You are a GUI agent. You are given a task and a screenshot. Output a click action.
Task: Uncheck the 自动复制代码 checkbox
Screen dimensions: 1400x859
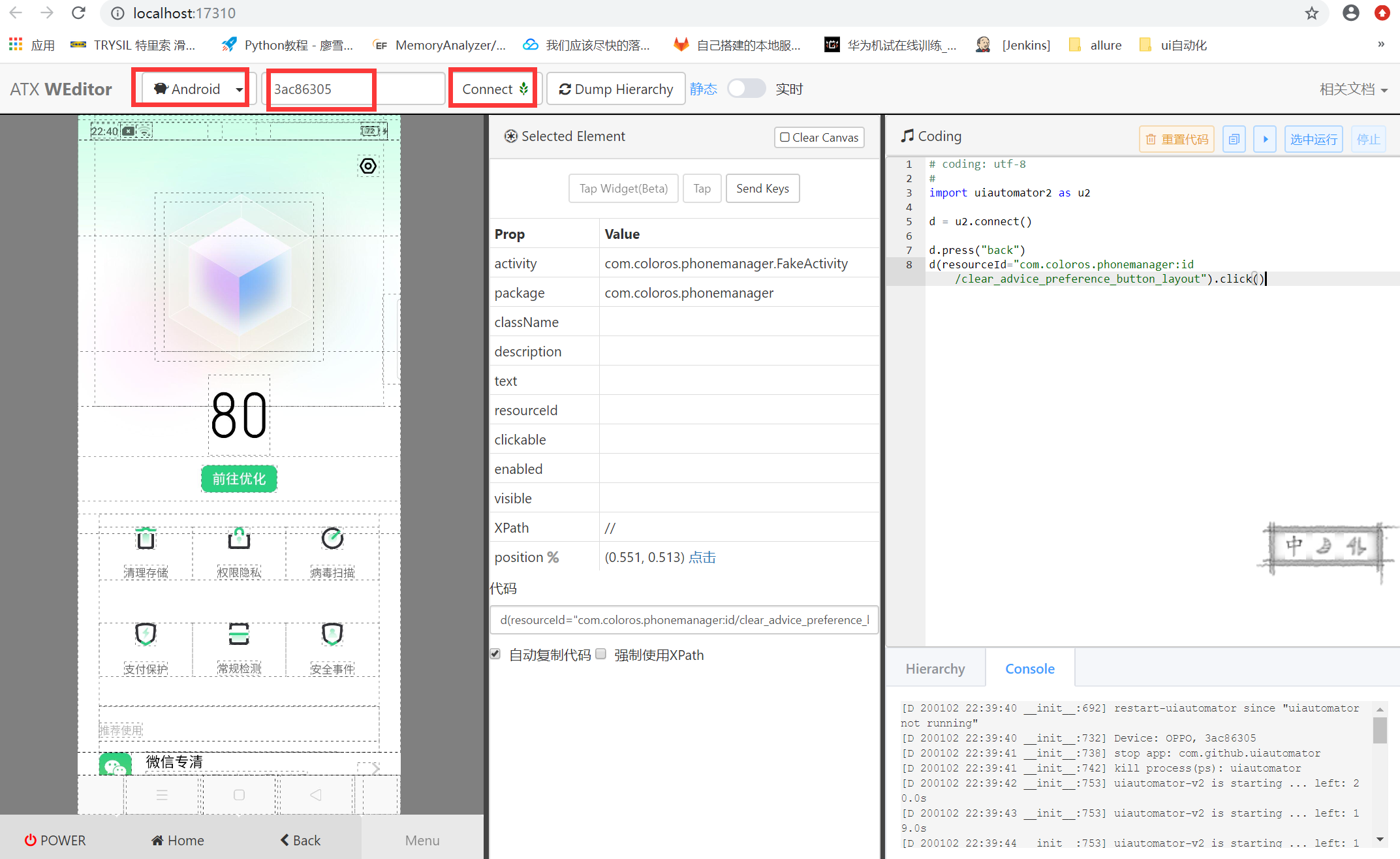[495, 654]
